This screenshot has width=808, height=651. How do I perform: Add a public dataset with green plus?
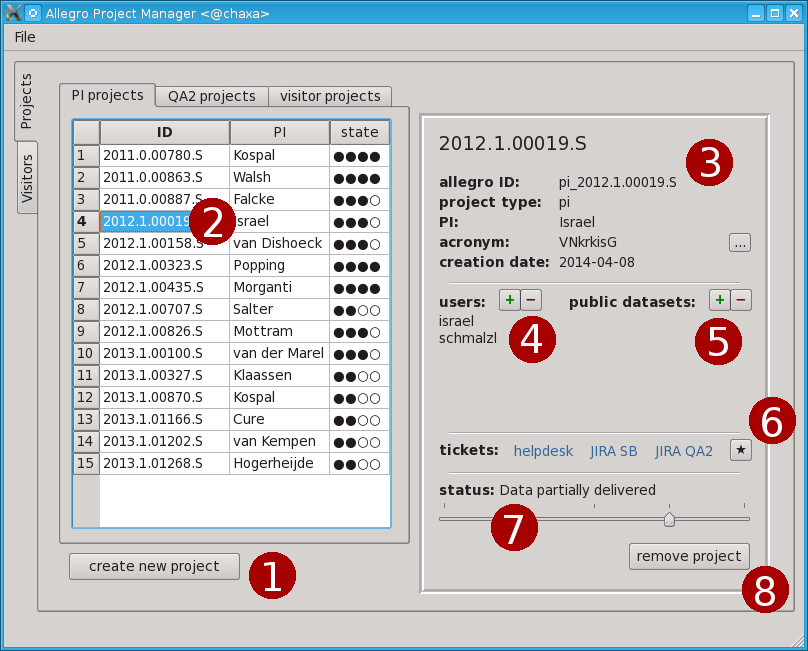720,300
